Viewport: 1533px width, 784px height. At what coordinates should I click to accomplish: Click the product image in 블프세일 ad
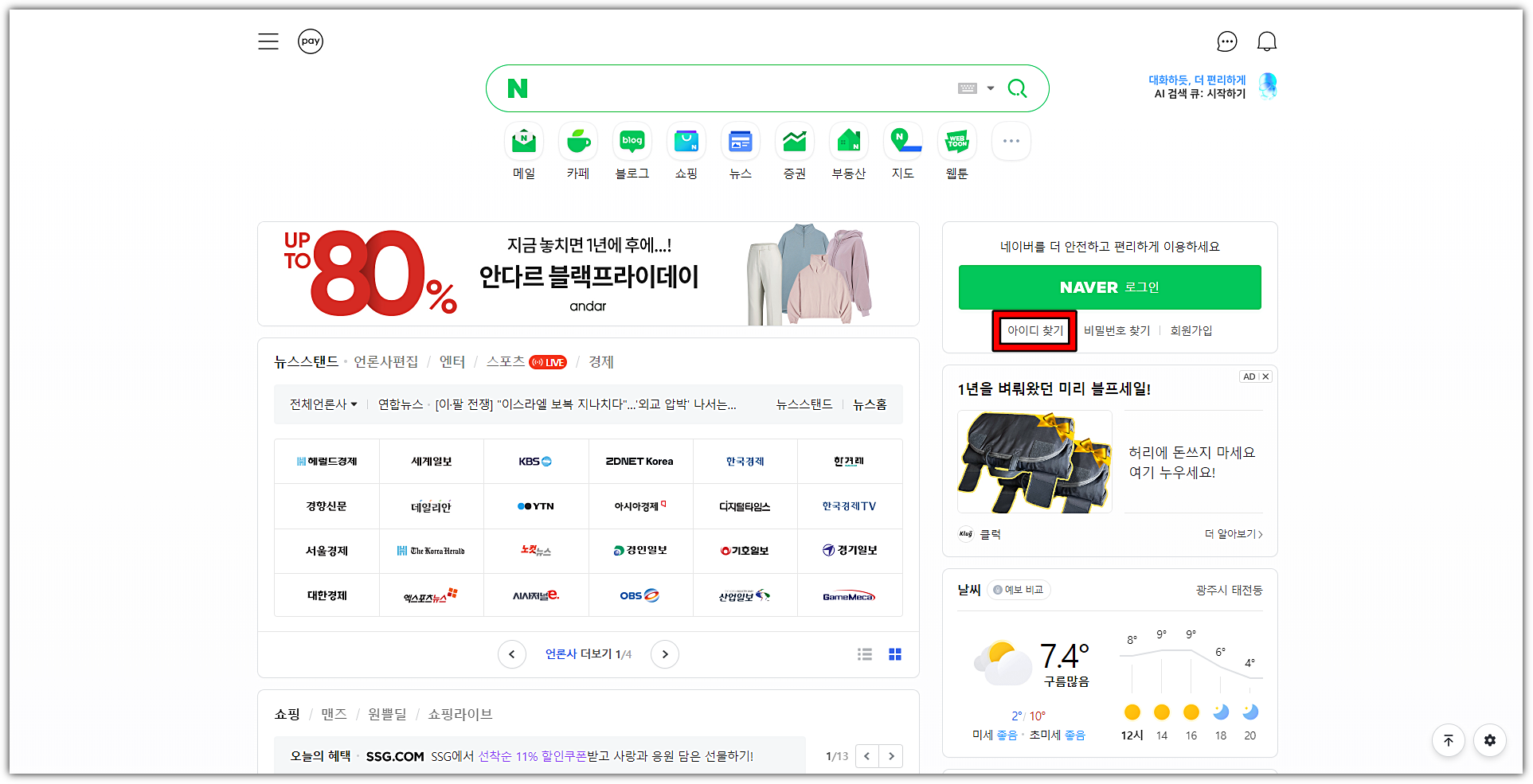click(1034, 462)
